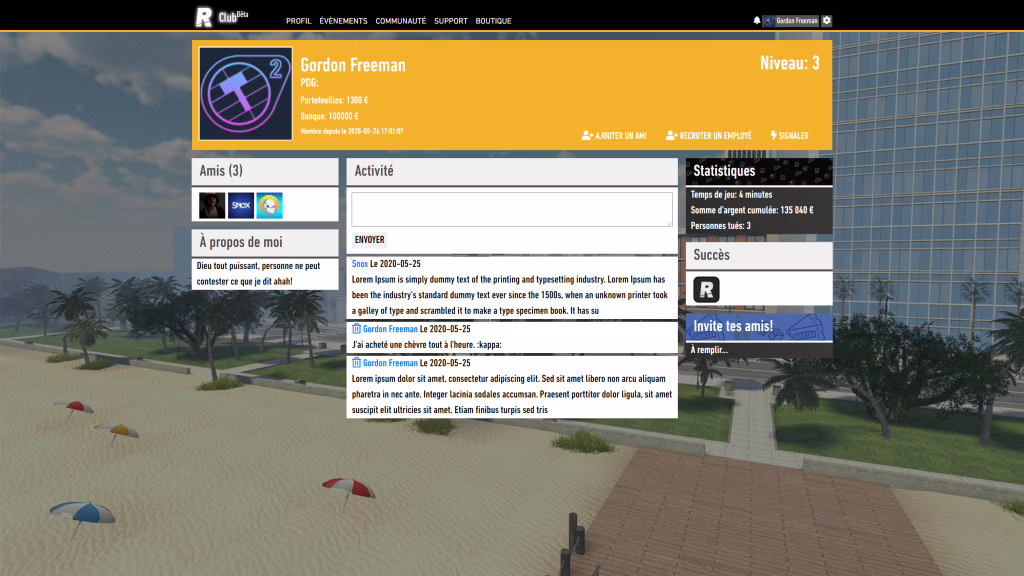Viewport: 1024px width, 576px height.
Task: Go to ÉVÈNEMENTS in the navigation
Action: tap(344, 21)
